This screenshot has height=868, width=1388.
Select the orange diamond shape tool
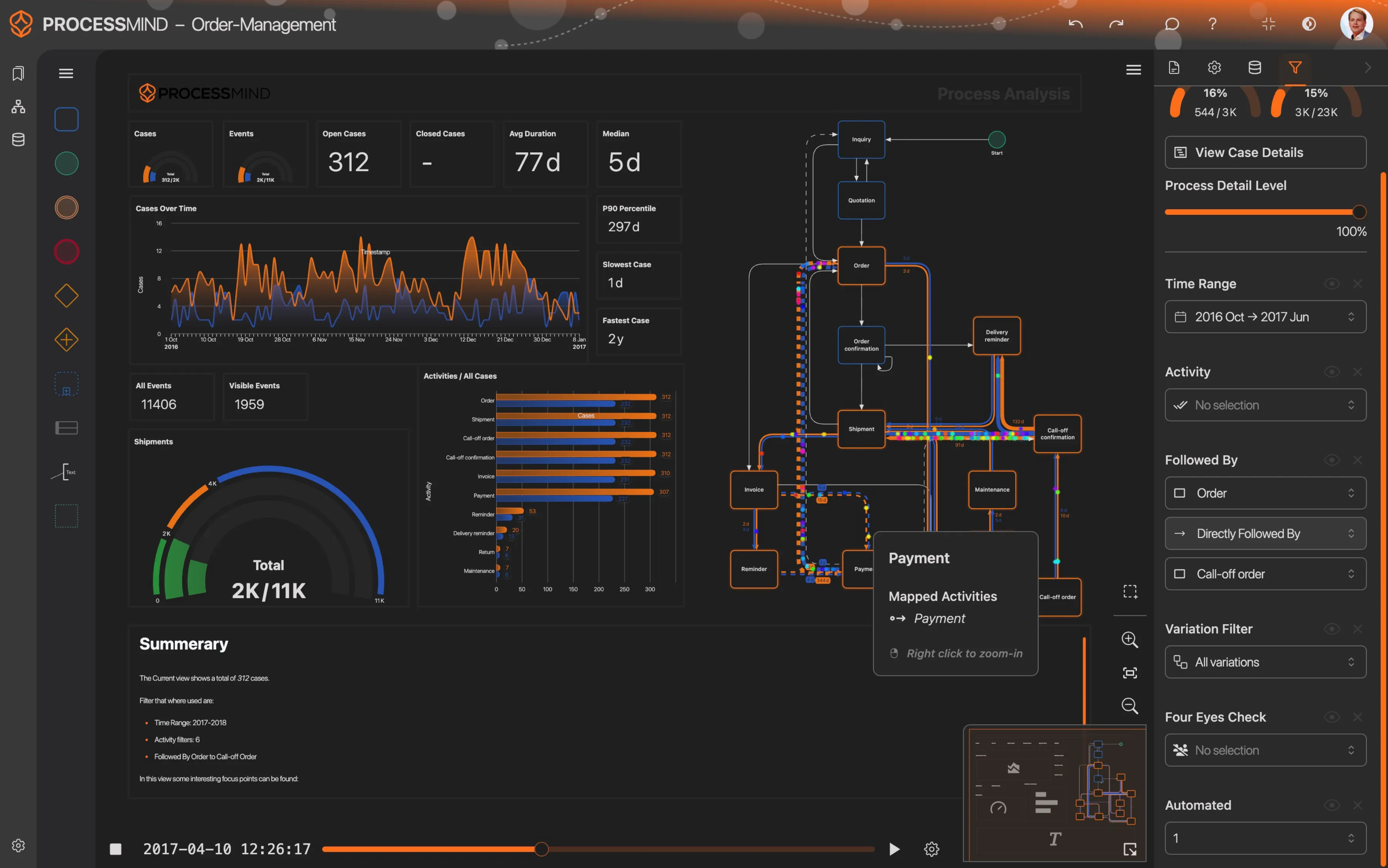(x=67, y=296)
